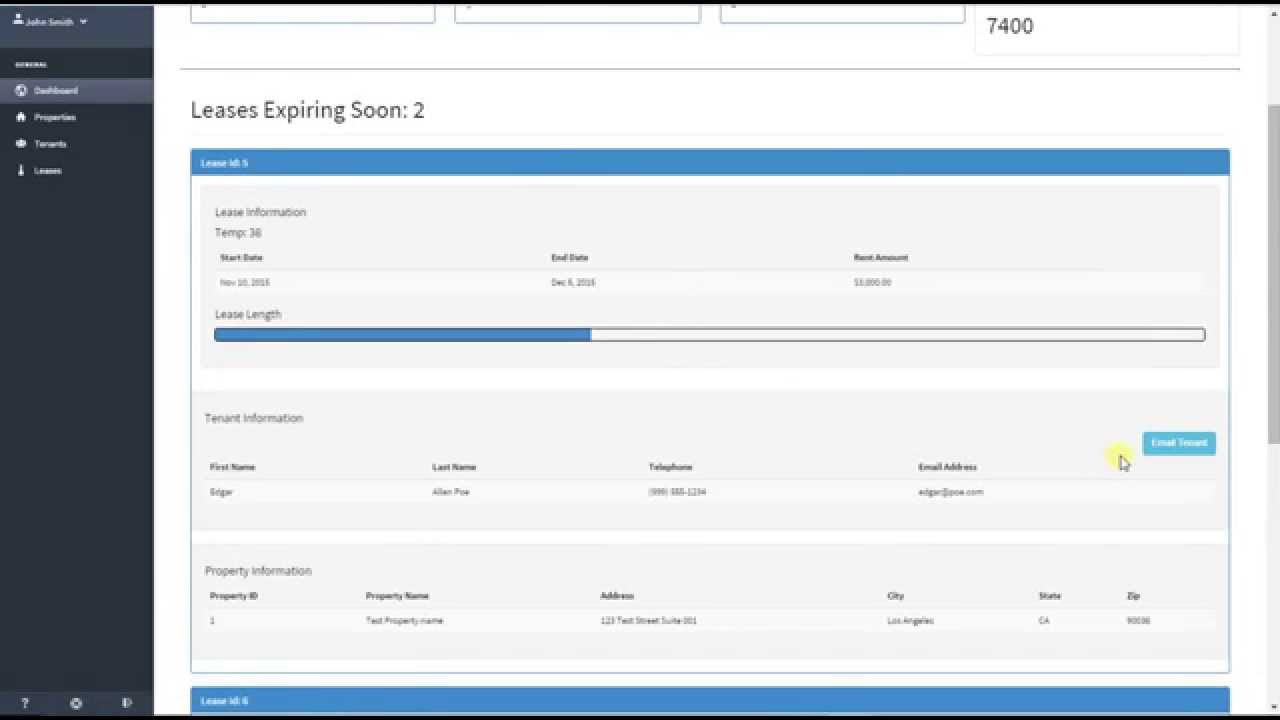Click the Leases Expiring Soon: 2 heading
Viewport: 1280px width, 720px height.
[308, 110]
